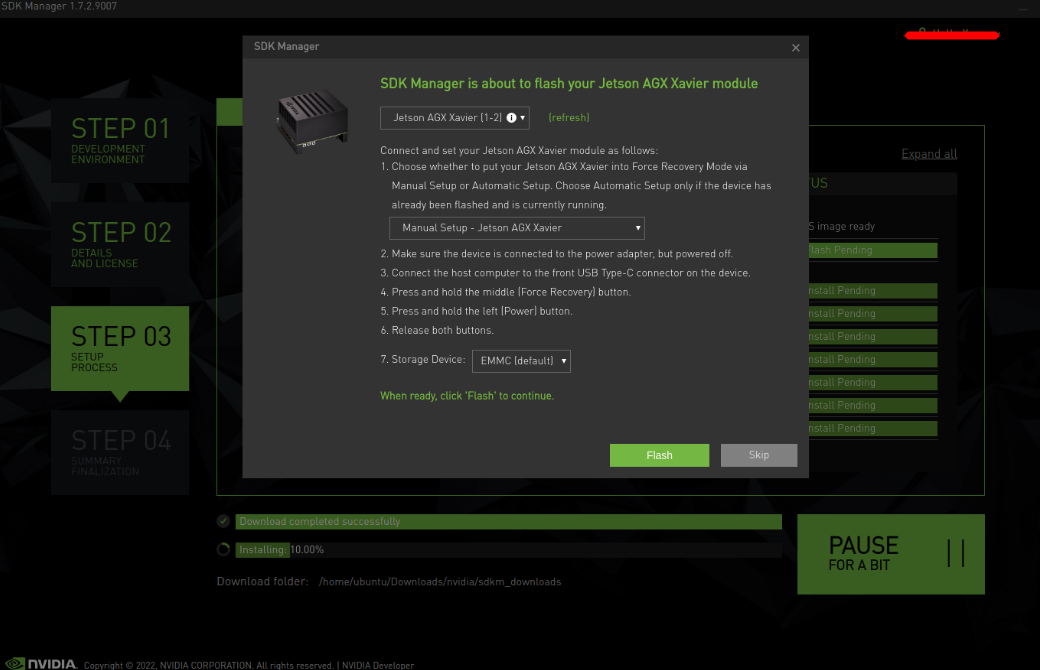The image size is (1040, 670).
Task: Select STEP 02 Details and License
Action: pos(120,244)
